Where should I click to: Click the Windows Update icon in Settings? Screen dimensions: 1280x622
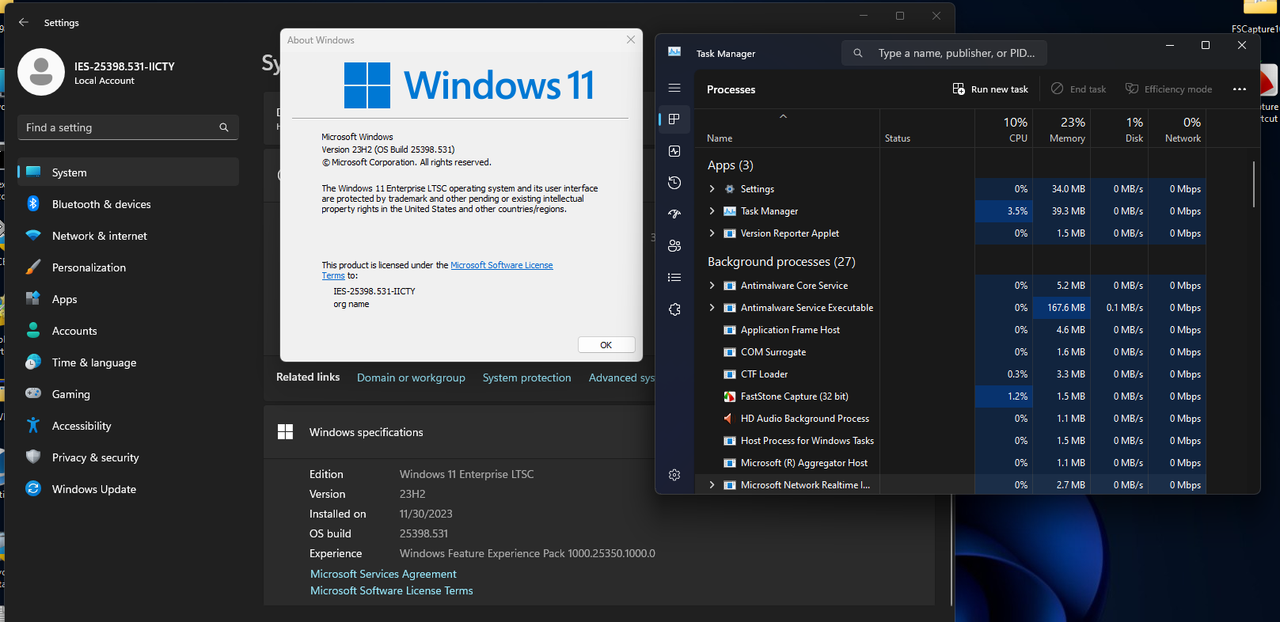coord(33,489)
